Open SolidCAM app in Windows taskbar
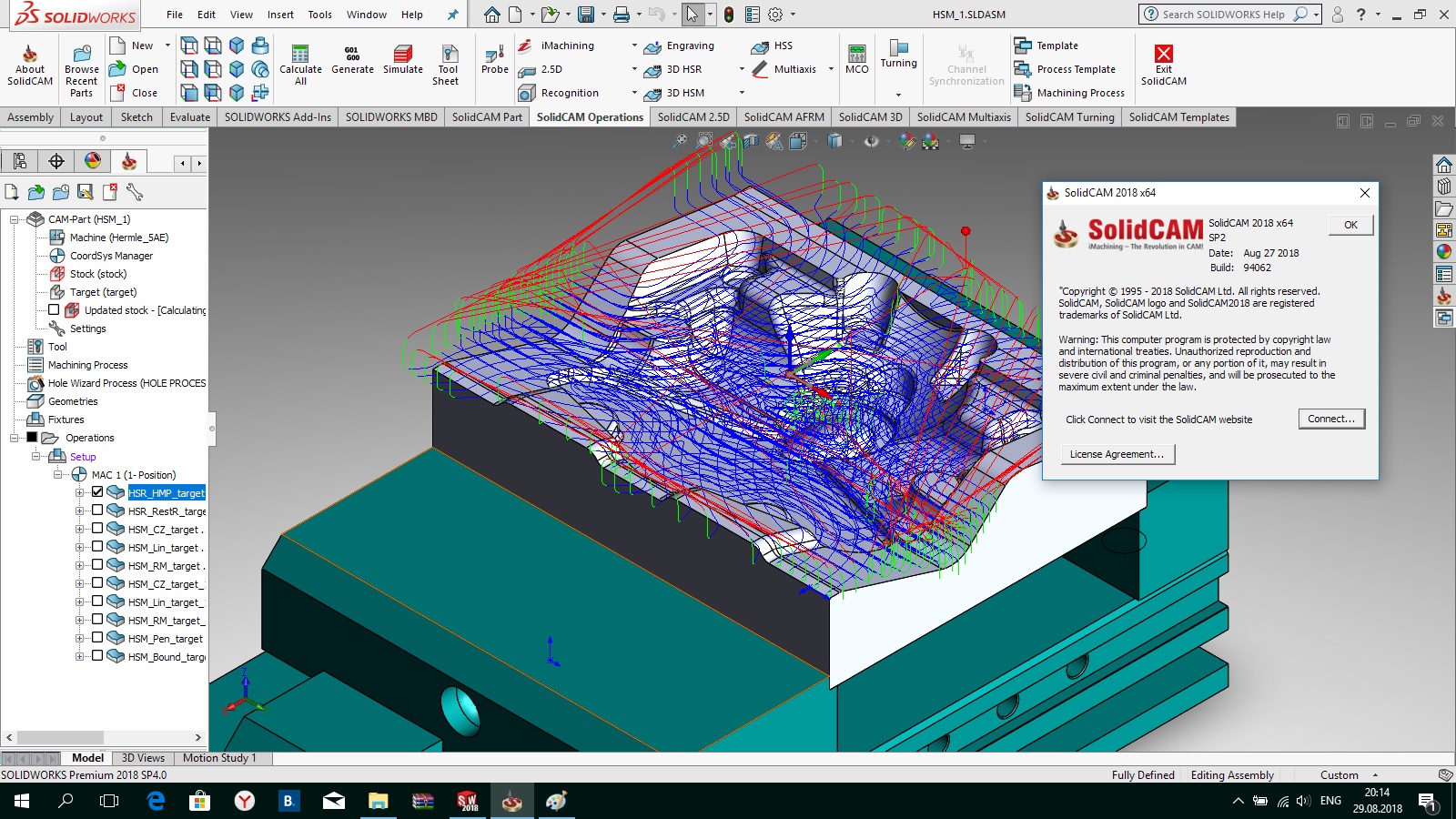 click(511, 801)
